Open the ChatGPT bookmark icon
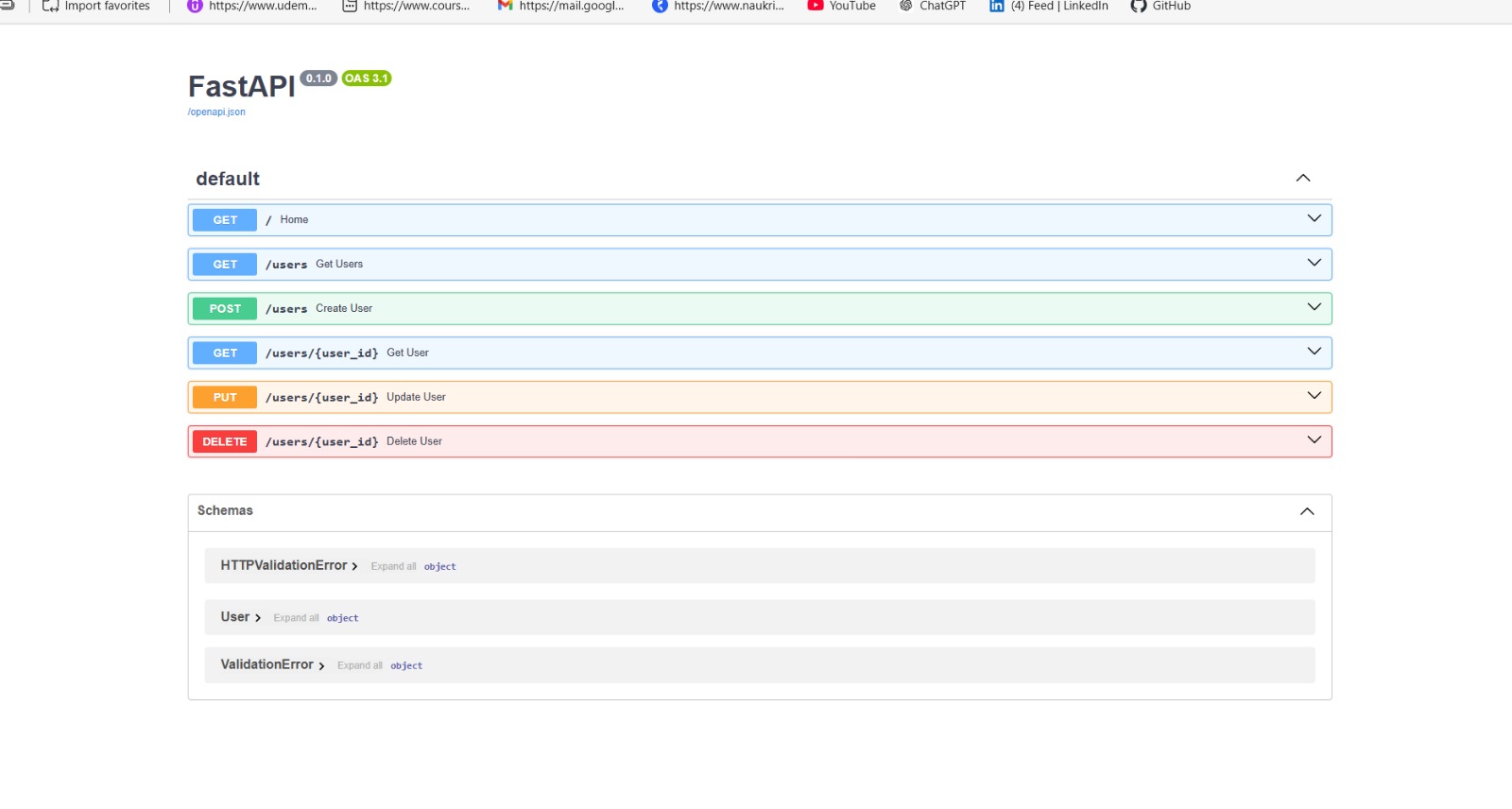Viewport: 1512px width, 809px height. click(905, 6)
